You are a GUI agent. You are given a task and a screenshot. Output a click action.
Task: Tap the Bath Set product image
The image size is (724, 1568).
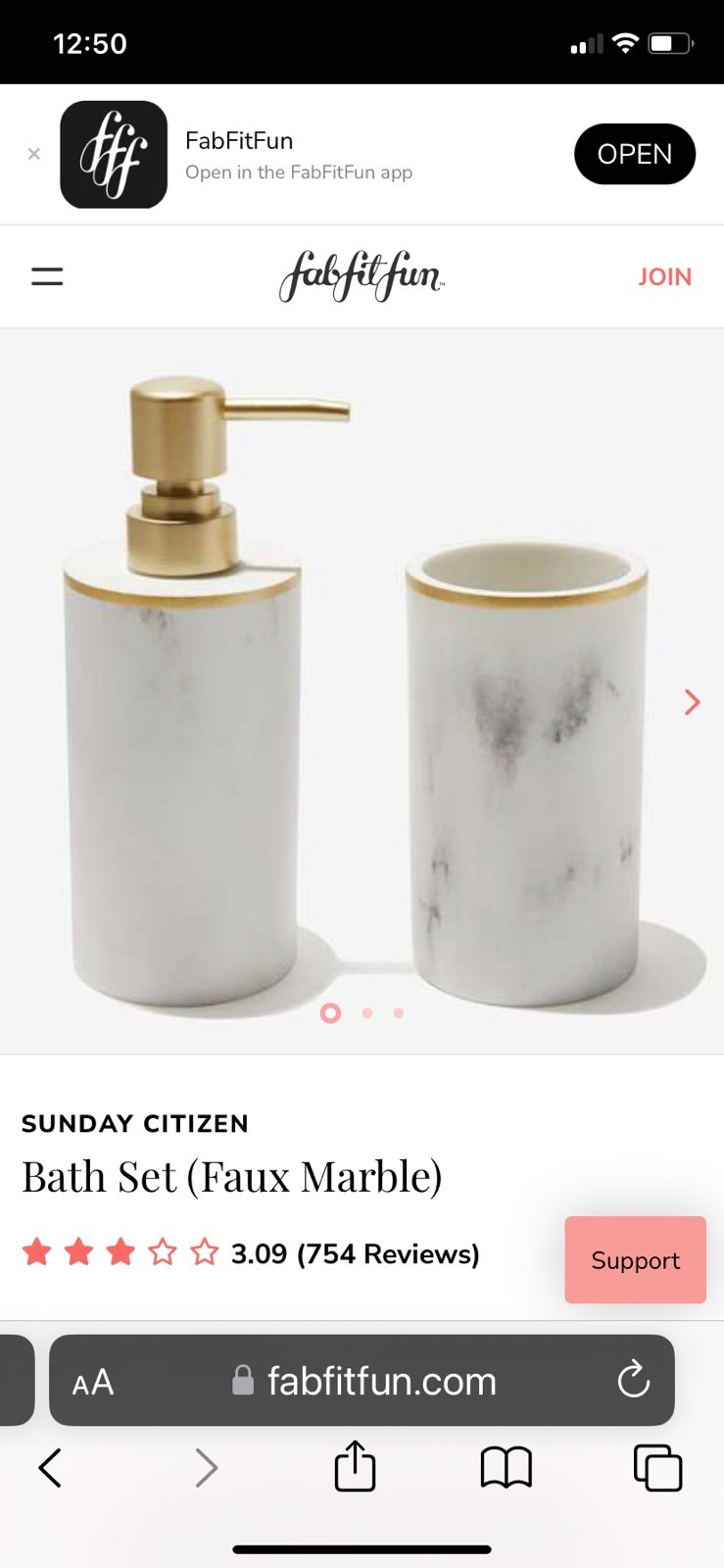click(362, 691)
